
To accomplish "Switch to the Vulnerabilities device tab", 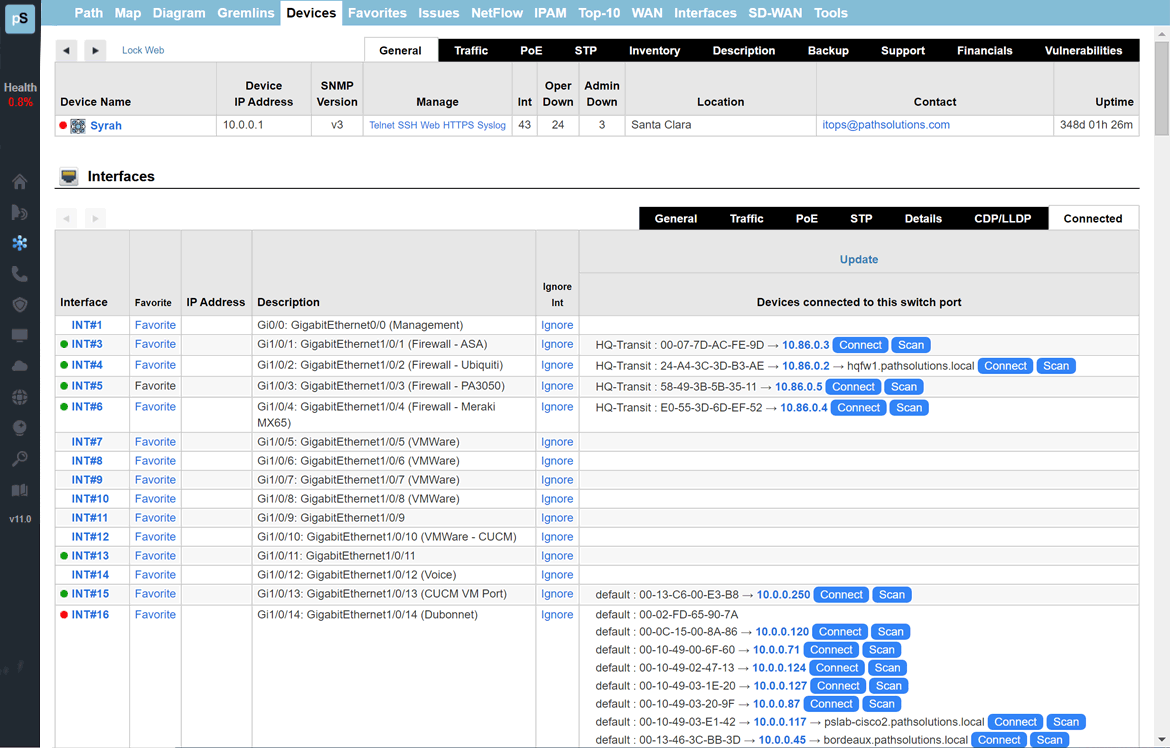I will tap(1083, 50).
